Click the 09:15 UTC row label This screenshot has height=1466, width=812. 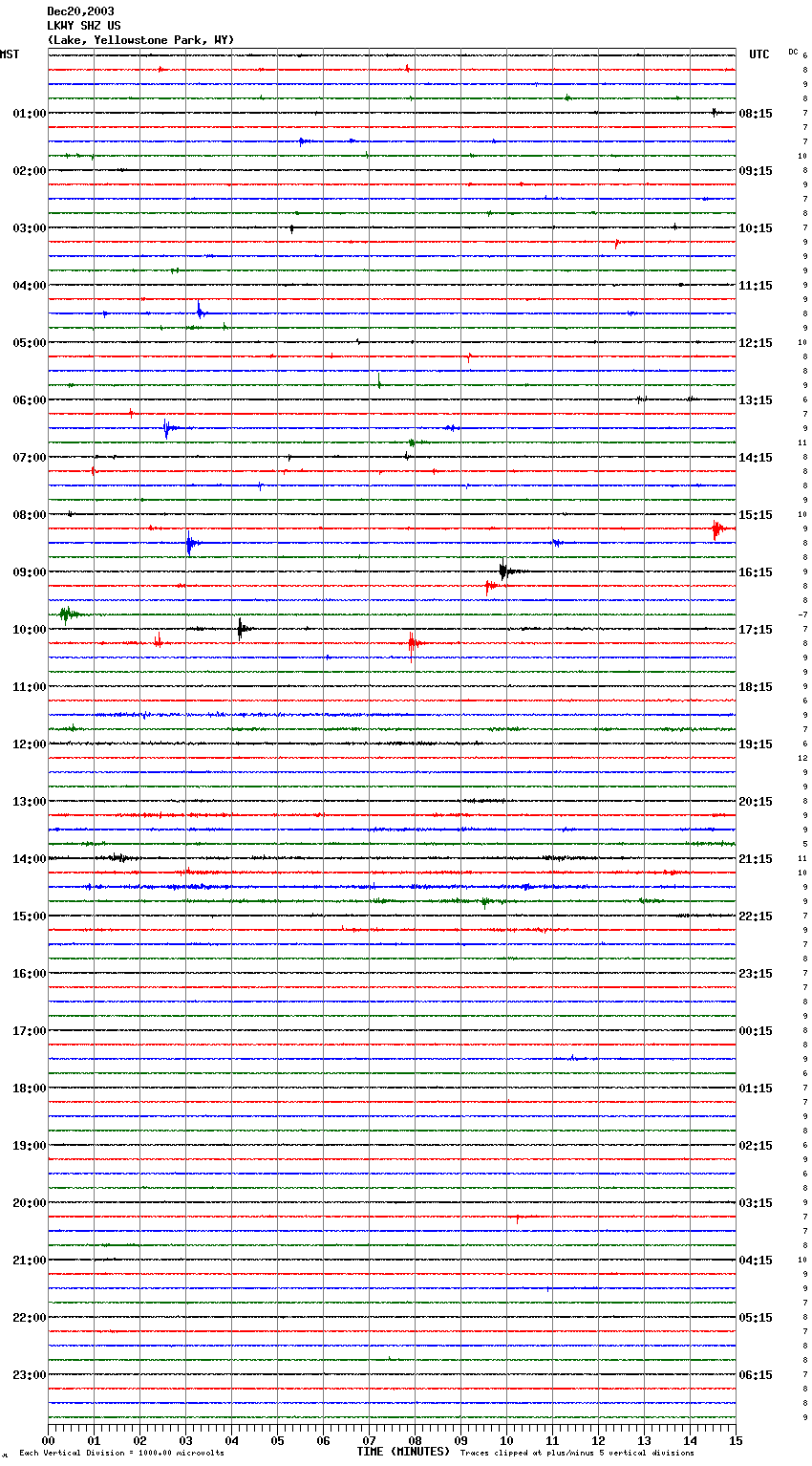point(756,171)
